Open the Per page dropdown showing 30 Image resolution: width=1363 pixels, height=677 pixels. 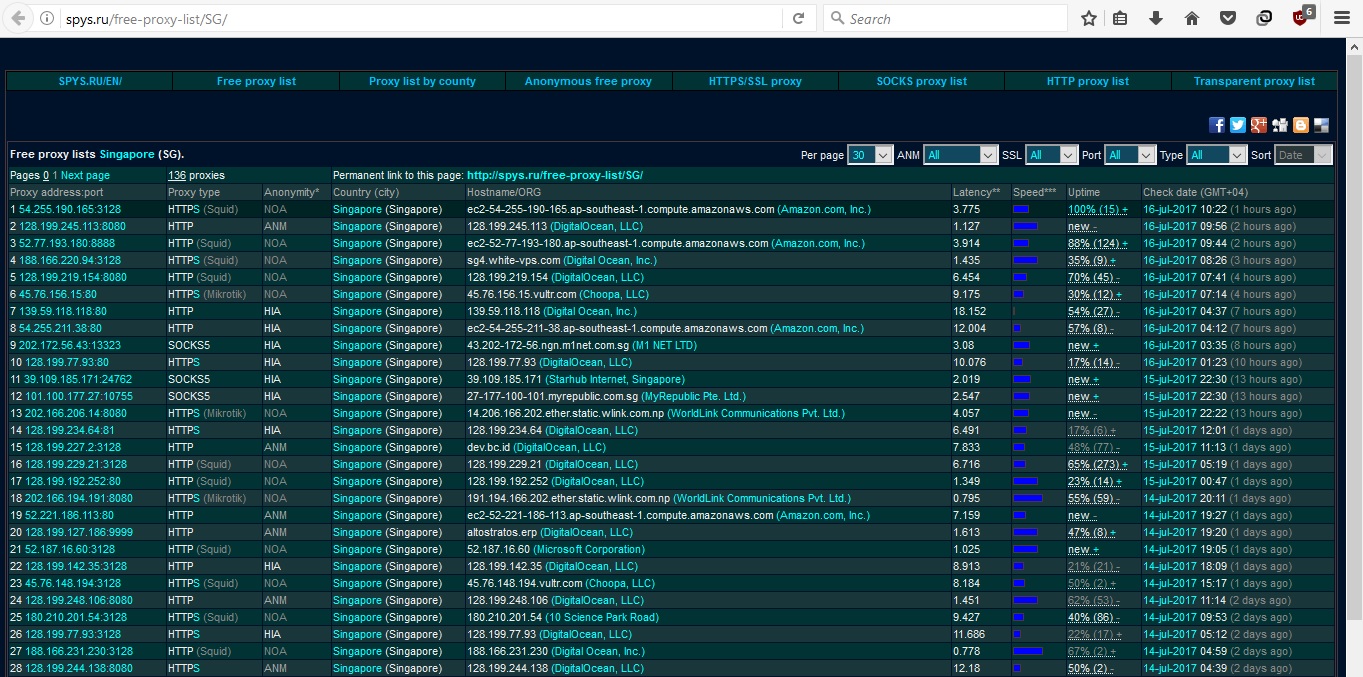click(x=870, y=155)
